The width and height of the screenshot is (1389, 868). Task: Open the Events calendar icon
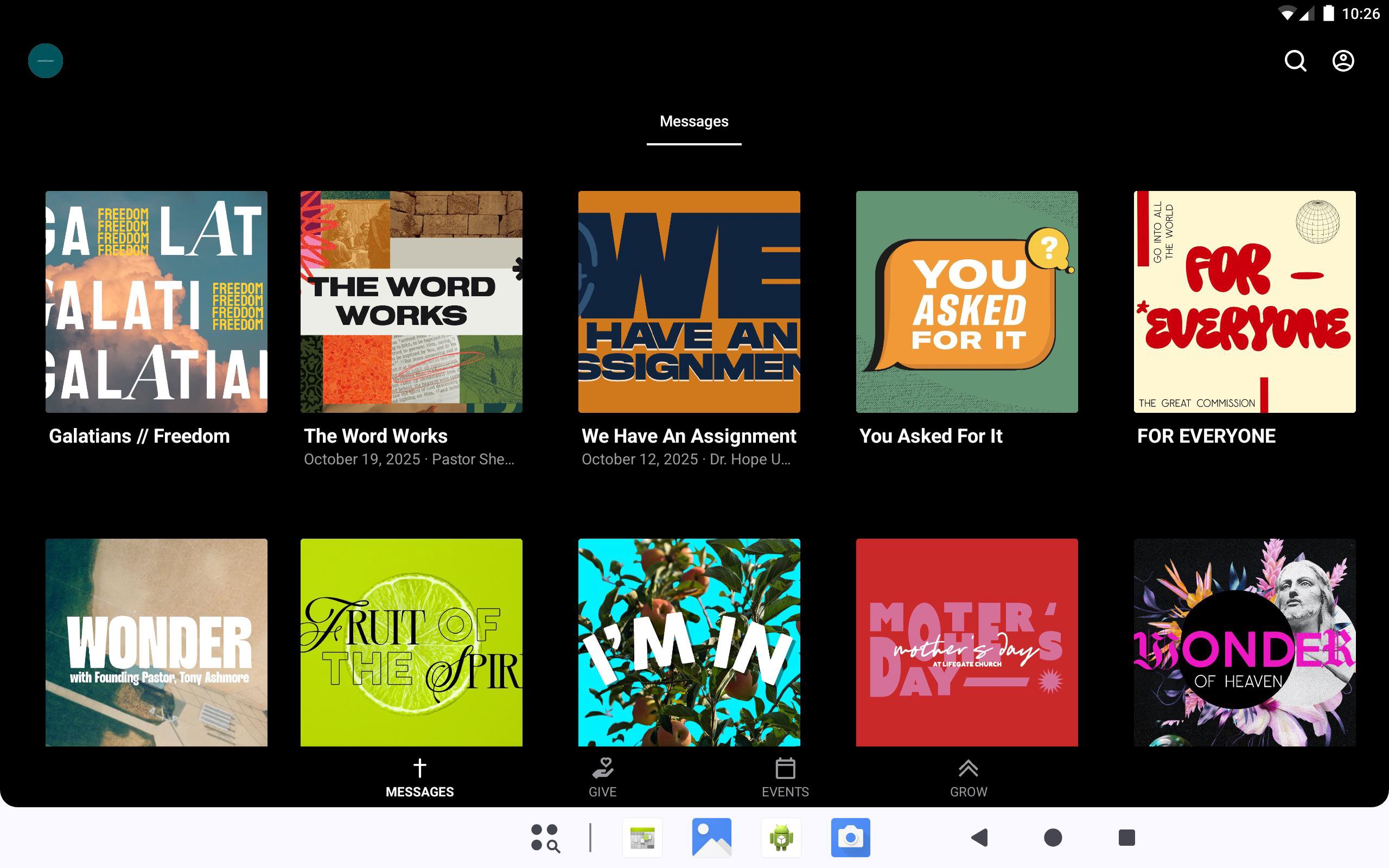point(785,768)
